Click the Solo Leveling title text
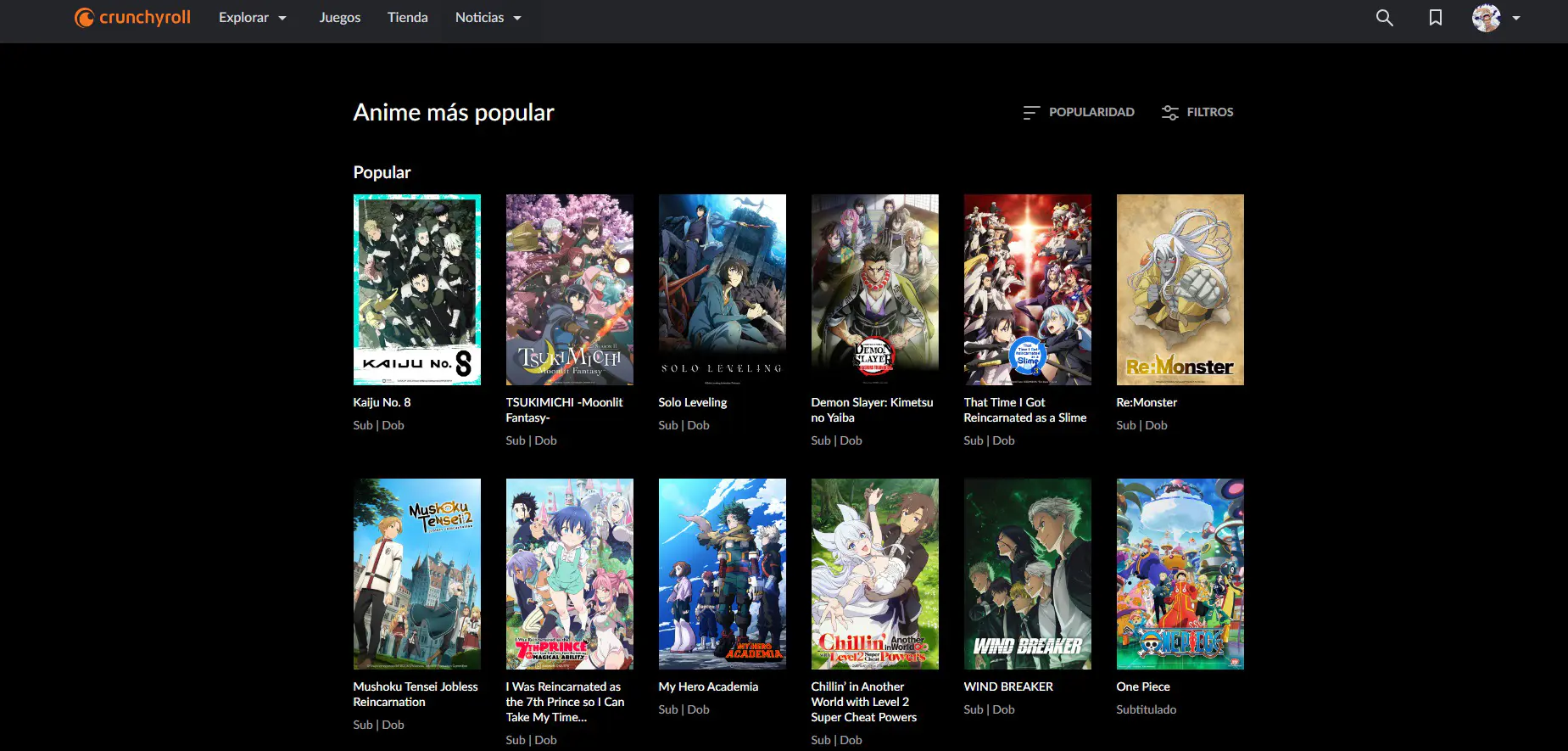 693,402
